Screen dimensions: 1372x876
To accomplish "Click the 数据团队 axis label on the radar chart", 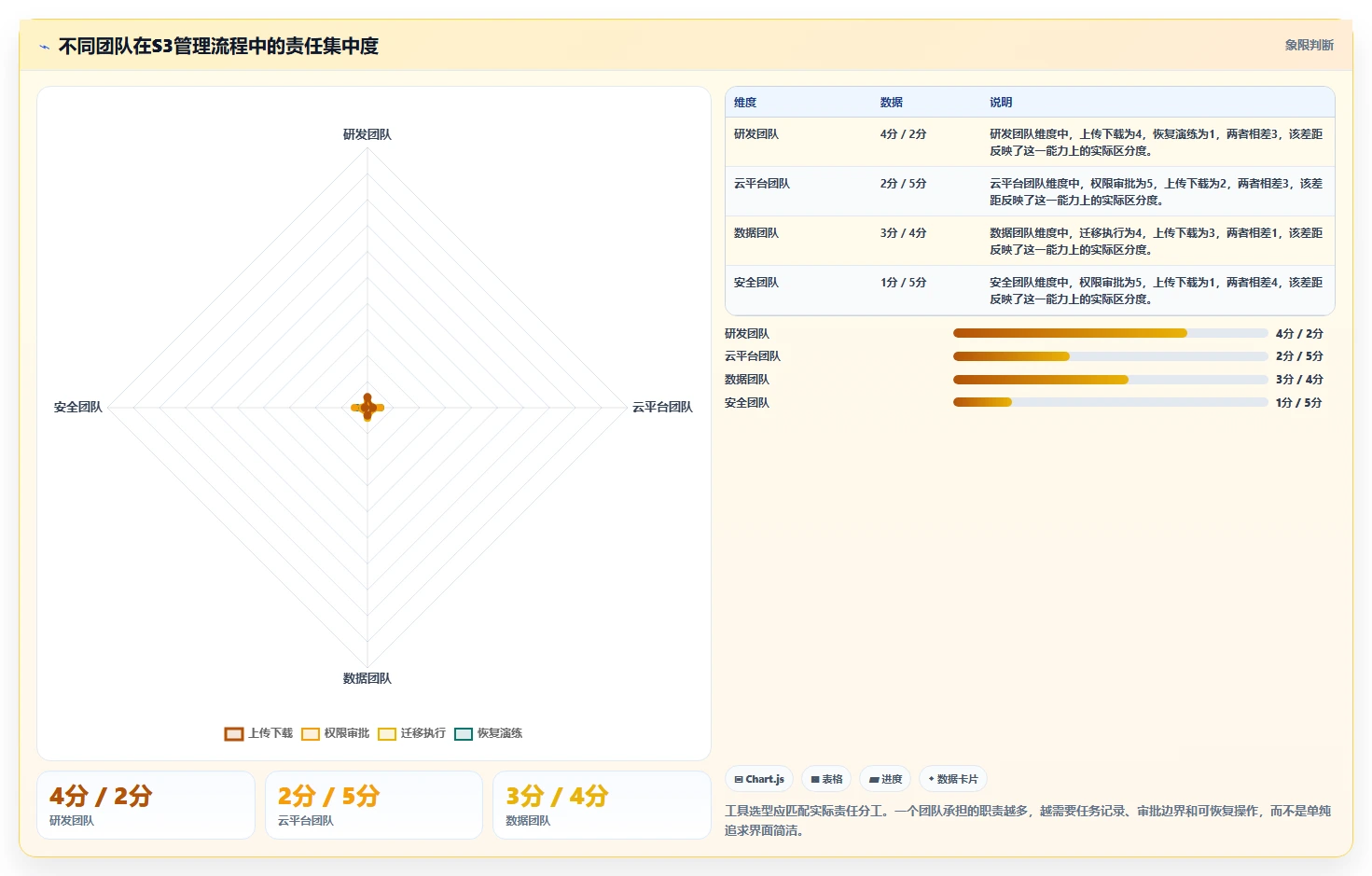I will (x=367, y=678).
